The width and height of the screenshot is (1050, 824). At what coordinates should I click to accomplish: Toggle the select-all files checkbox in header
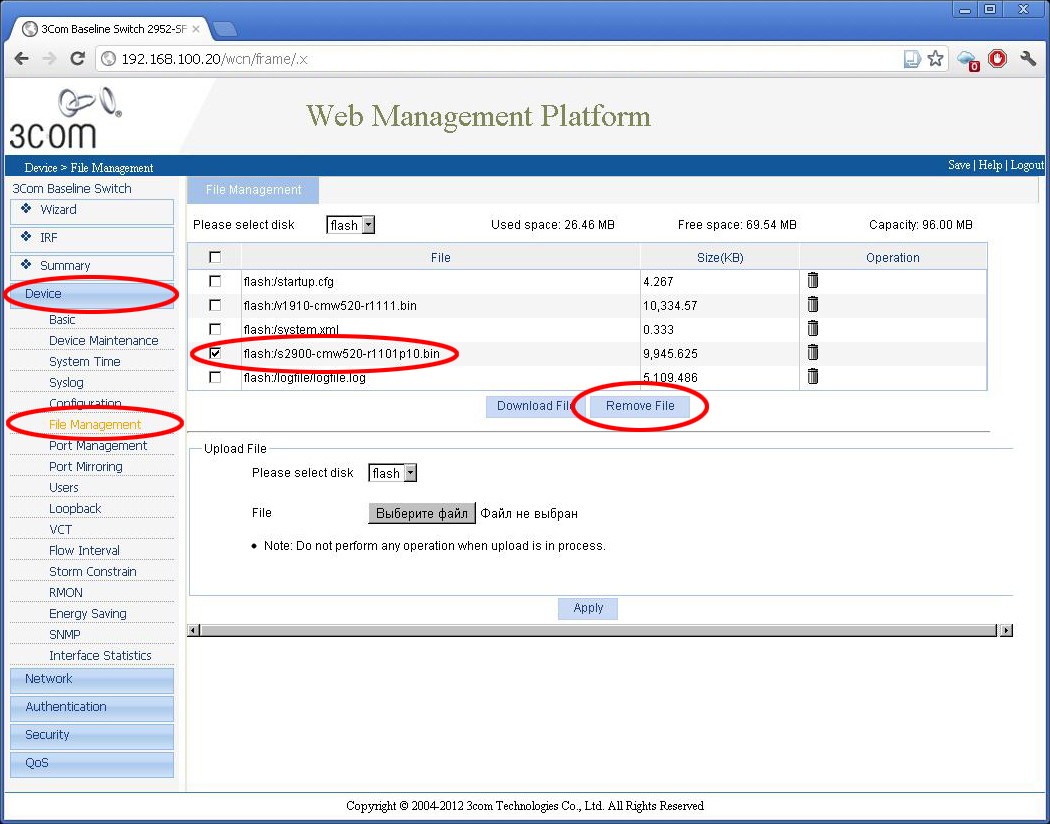215,257
